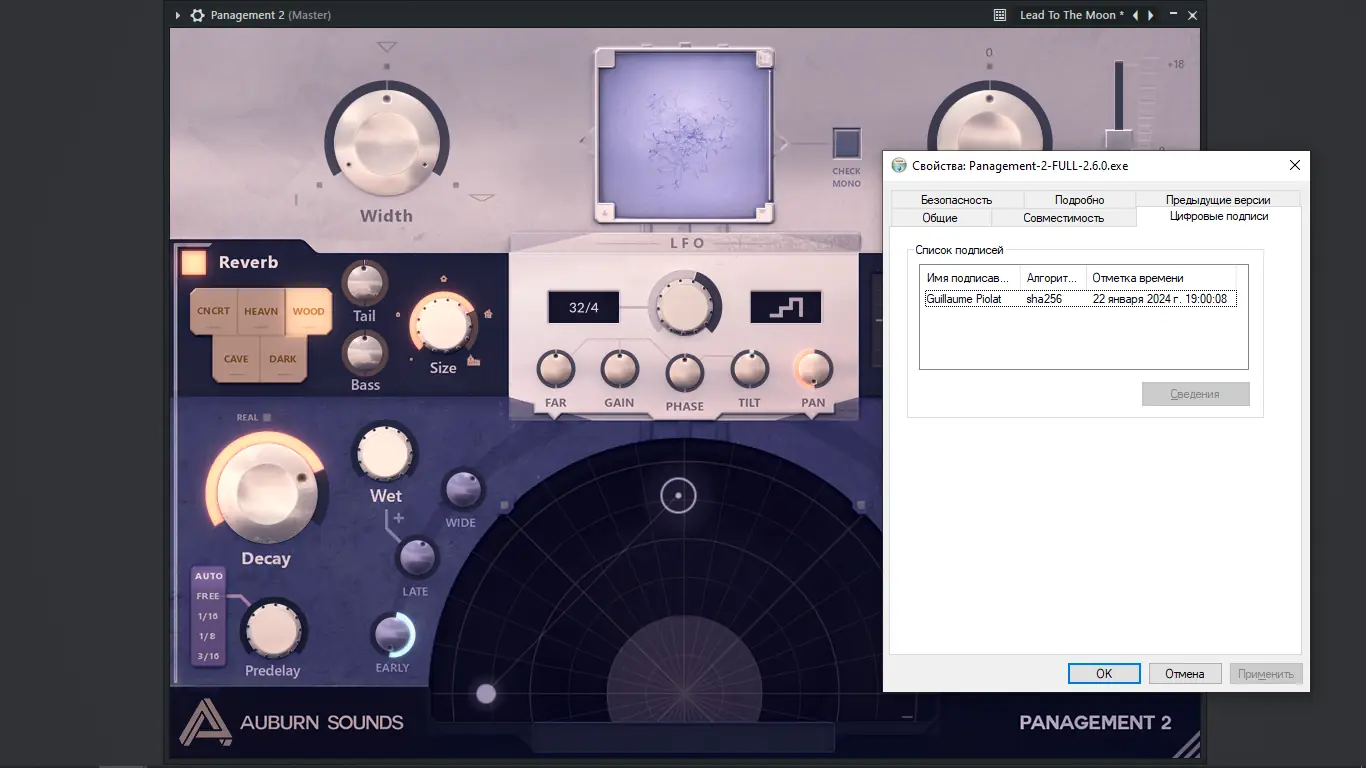This screenshot has height=768, width=1366.
Task: Open the LFO rate 32/4 selector
Action: point(583,307)
